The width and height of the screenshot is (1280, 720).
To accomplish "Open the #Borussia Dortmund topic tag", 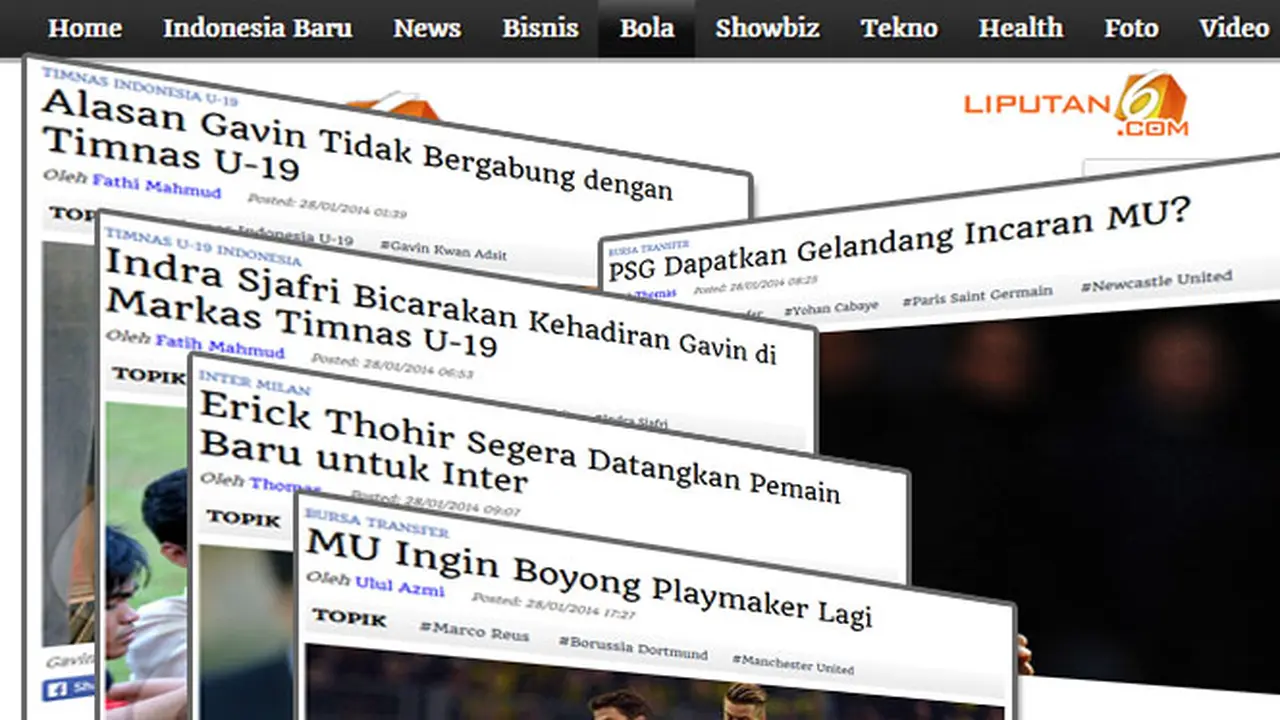I will pos(632,648).
